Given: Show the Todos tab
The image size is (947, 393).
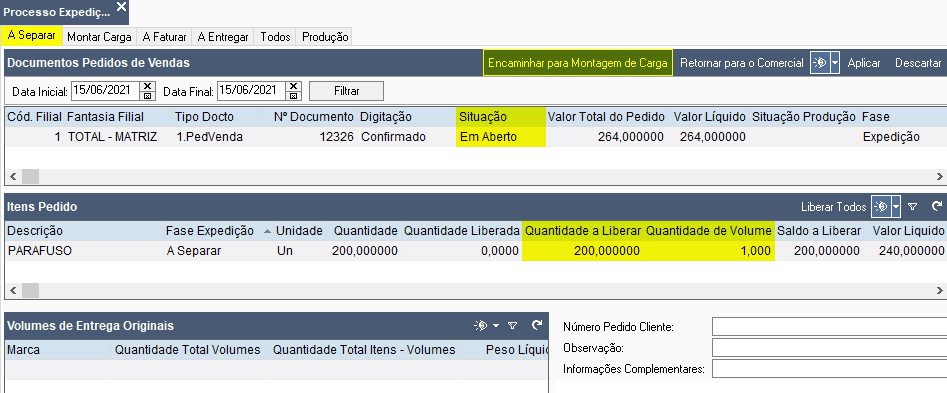Looking at the screenshot, I should tap(275, 37).
